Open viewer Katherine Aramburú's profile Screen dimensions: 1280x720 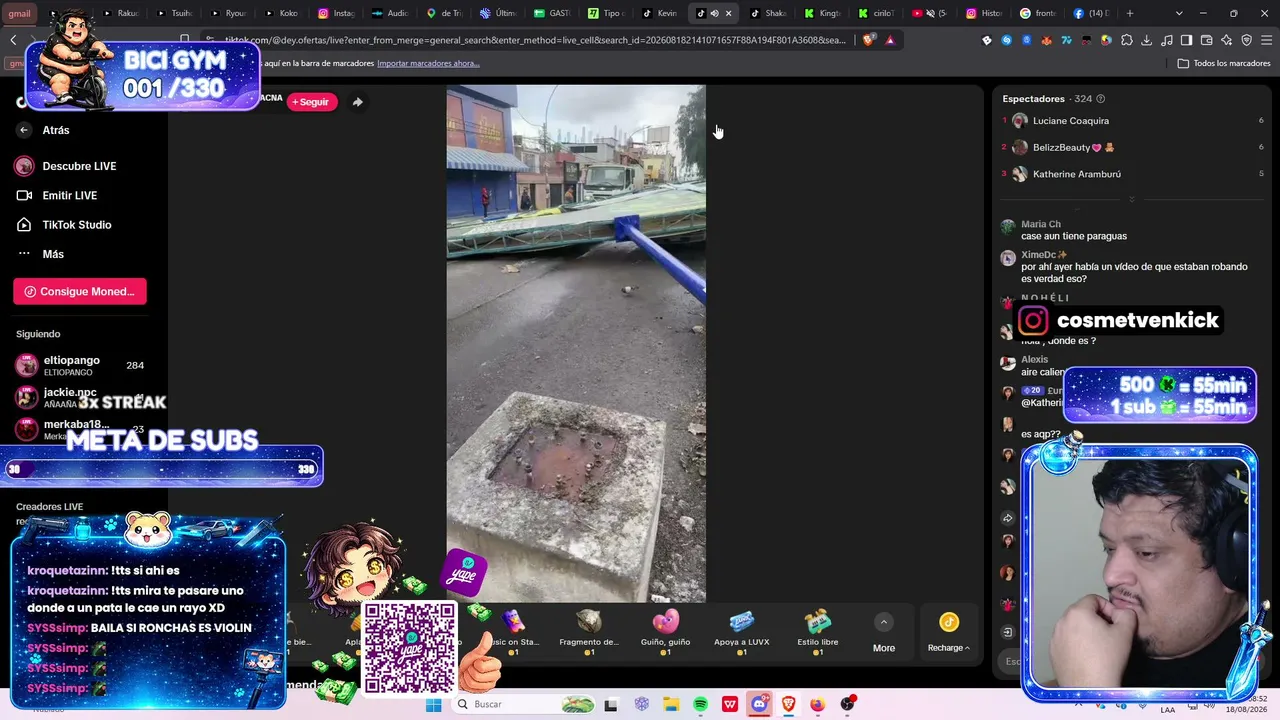point(1076,174)
